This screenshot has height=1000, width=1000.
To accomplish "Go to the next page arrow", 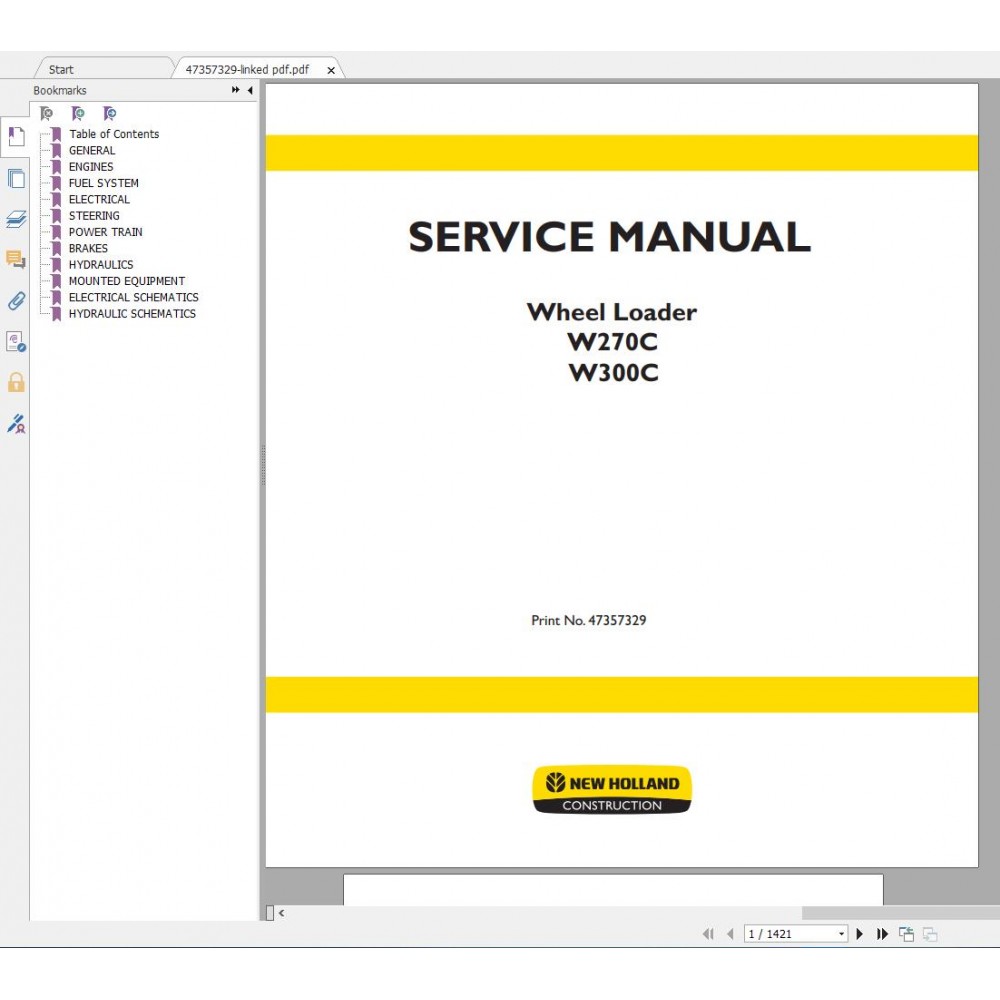I will tap(860, 934).
